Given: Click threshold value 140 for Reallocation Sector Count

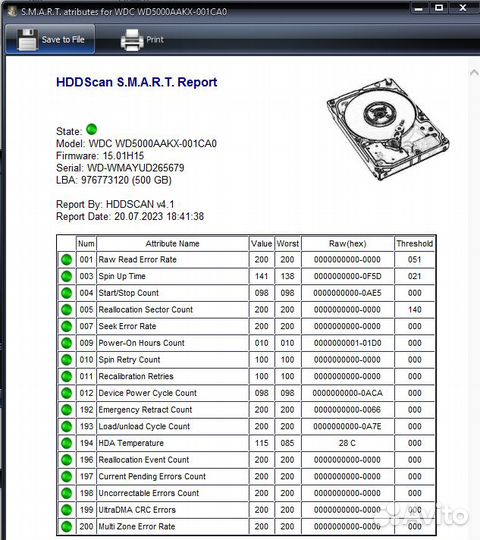Looking at the screenshot, I should coord(415,310).
